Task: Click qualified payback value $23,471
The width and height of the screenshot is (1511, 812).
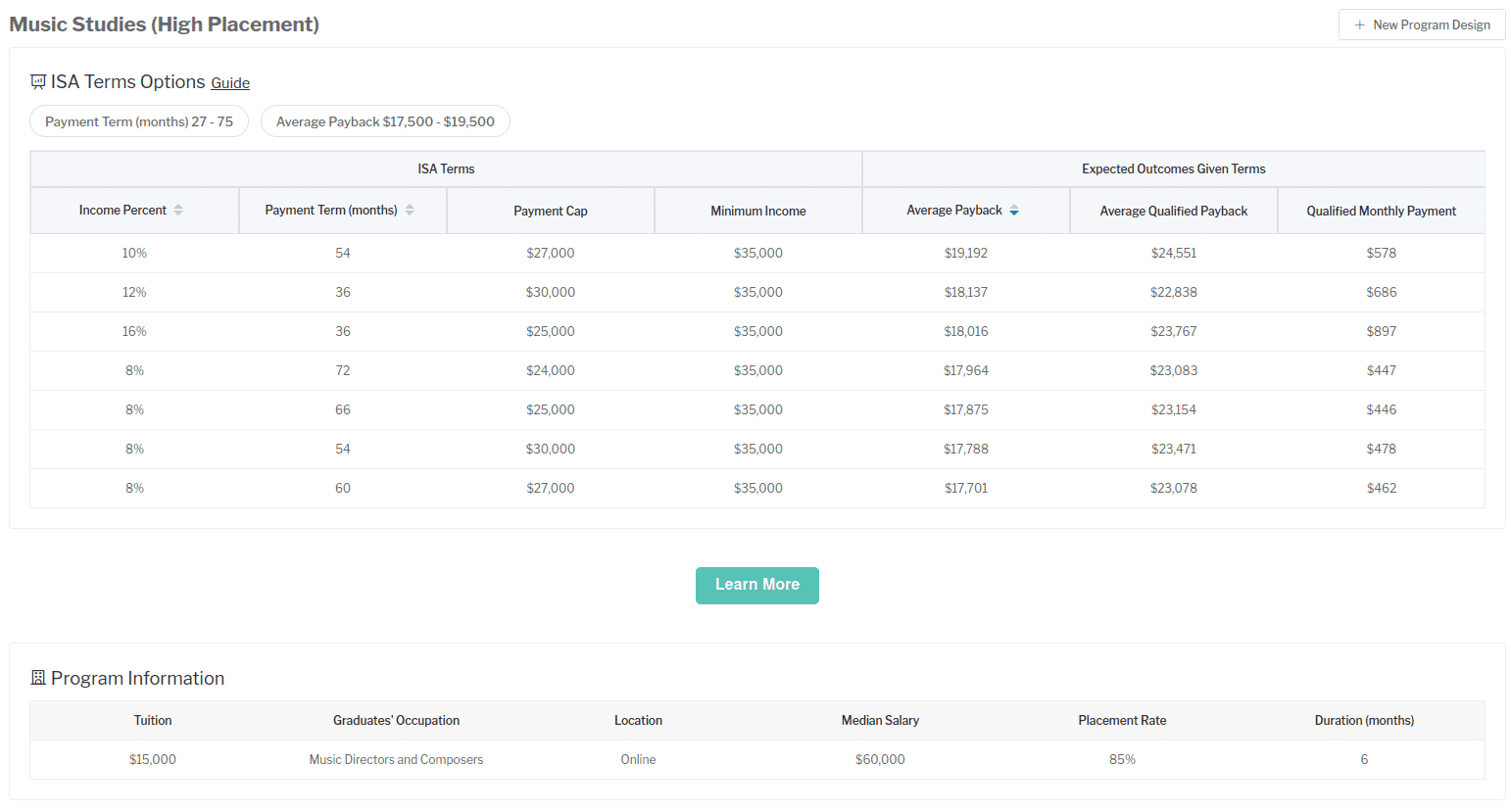Action: click(x=1174, y=449)
